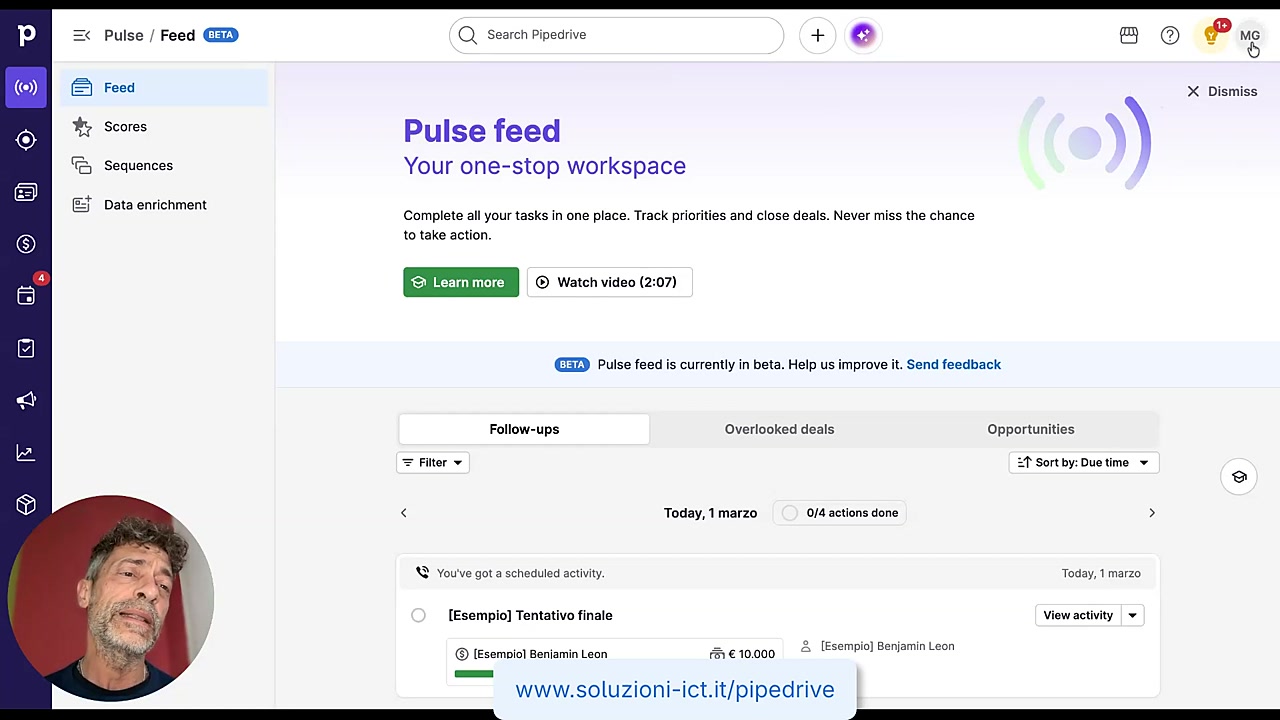Select Sequences in the Pulse menu
The height and width of the screenshot is (720, 1280).
[x=138, y=165]
